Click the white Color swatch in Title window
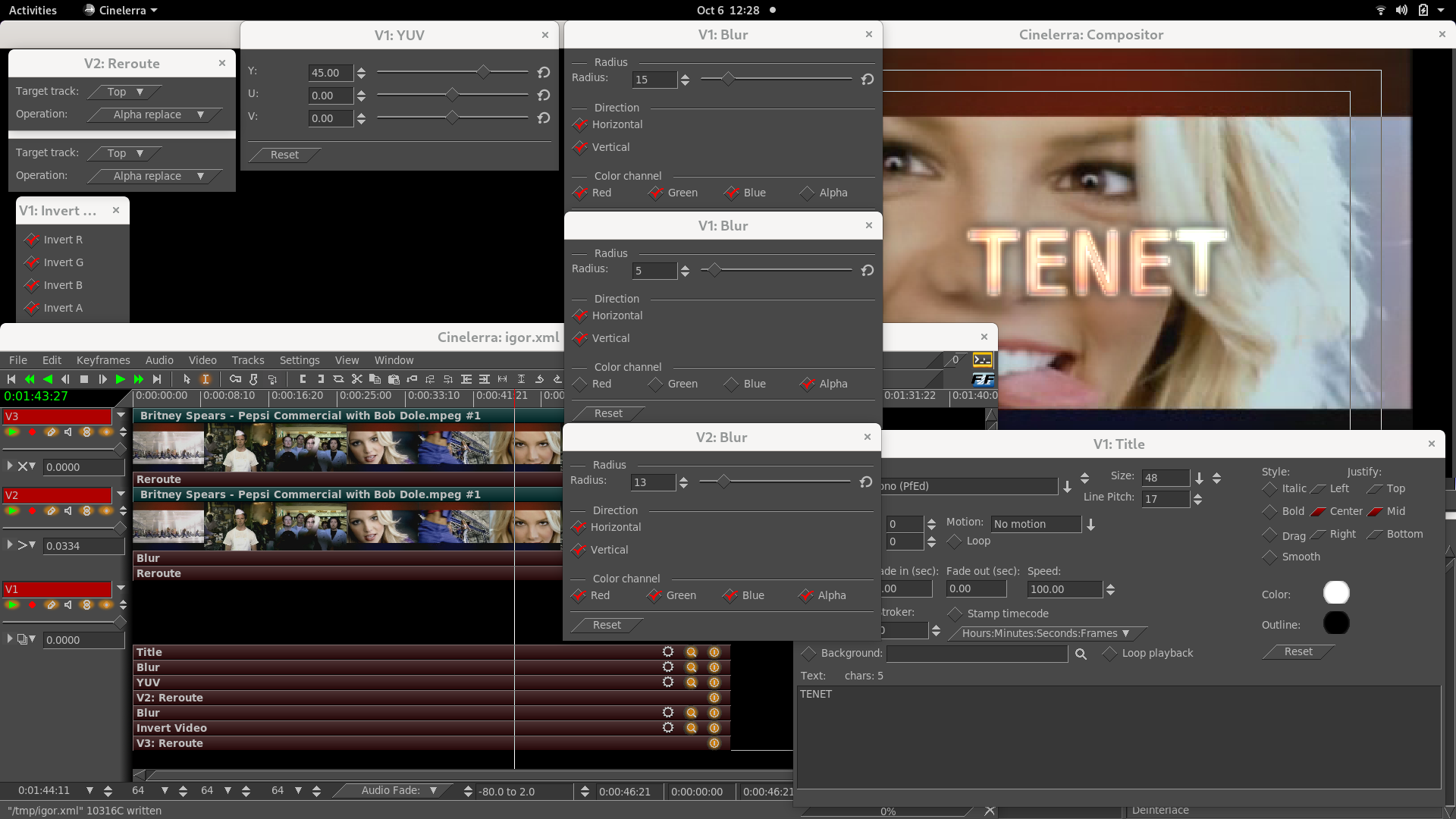Image resolution: width=1456 pixels, height=819 pixels. pos(1336,593)
